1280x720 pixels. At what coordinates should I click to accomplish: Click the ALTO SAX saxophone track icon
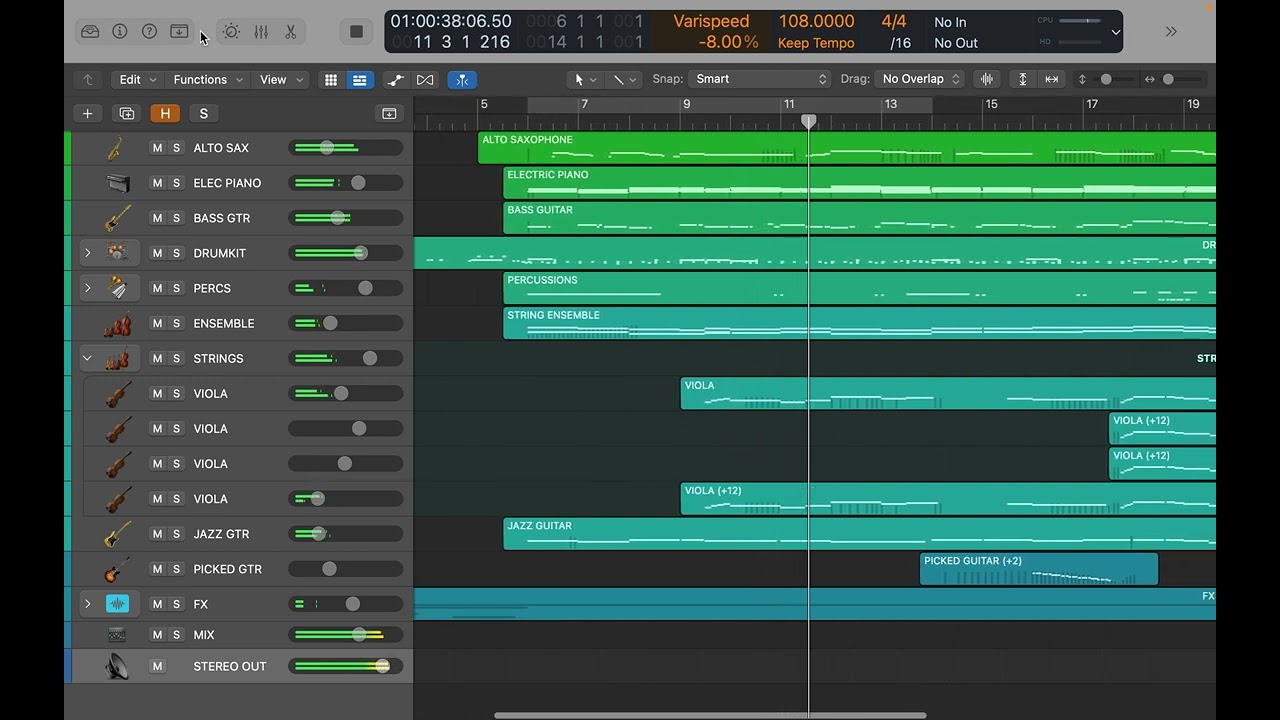[116, 148]
